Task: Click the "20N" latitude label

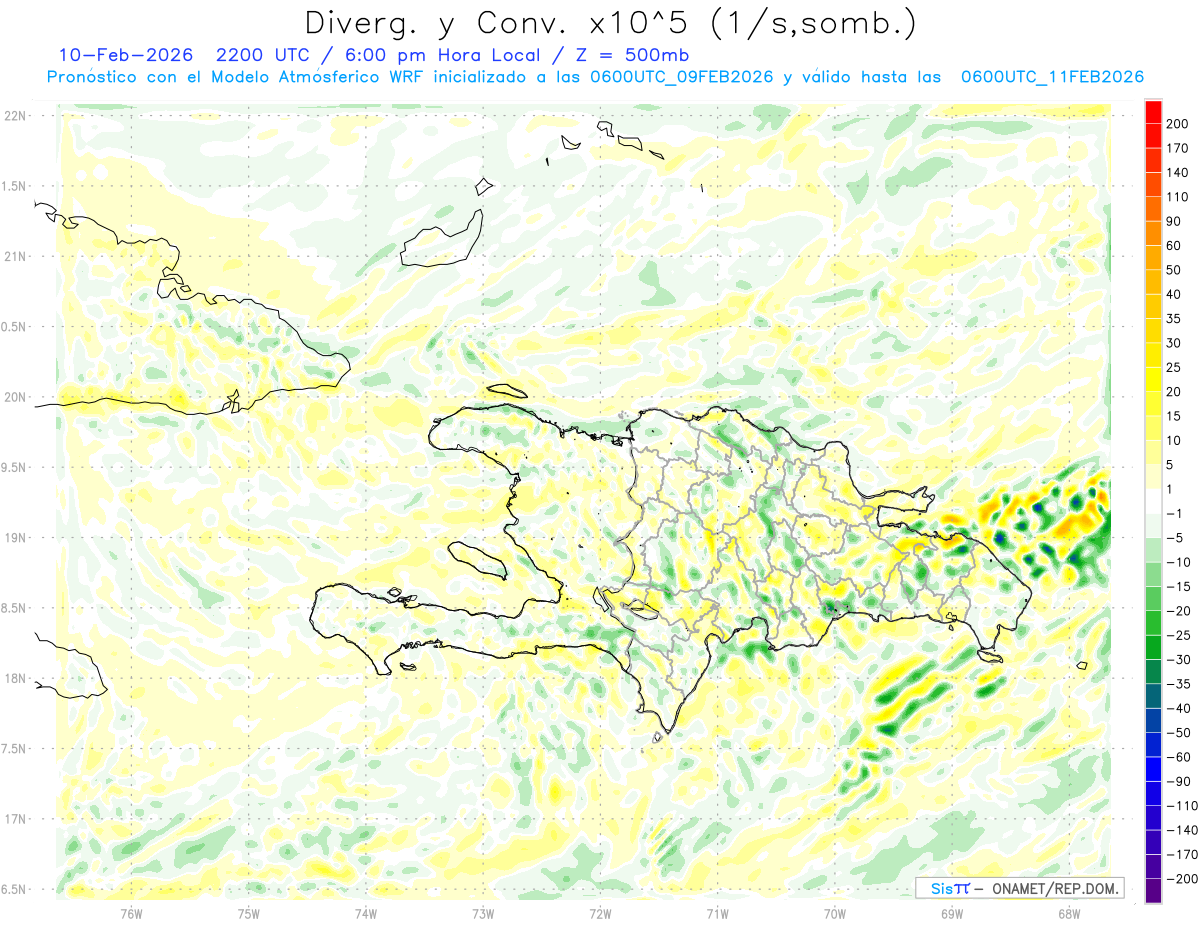Action: tap(15, 397)
